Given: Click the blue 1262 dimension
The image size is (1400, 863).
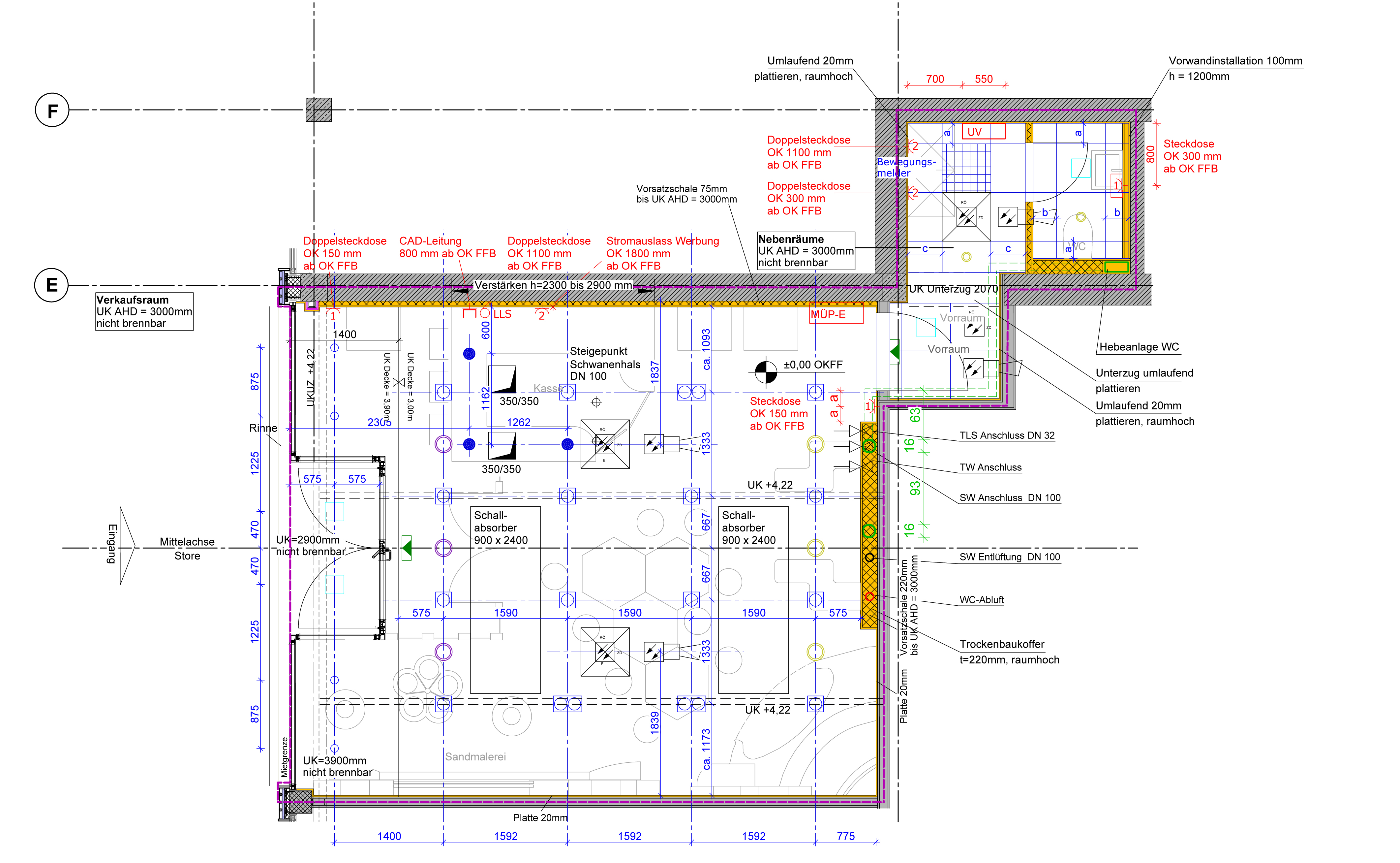Looking at the screenshot, I should 519,422.
